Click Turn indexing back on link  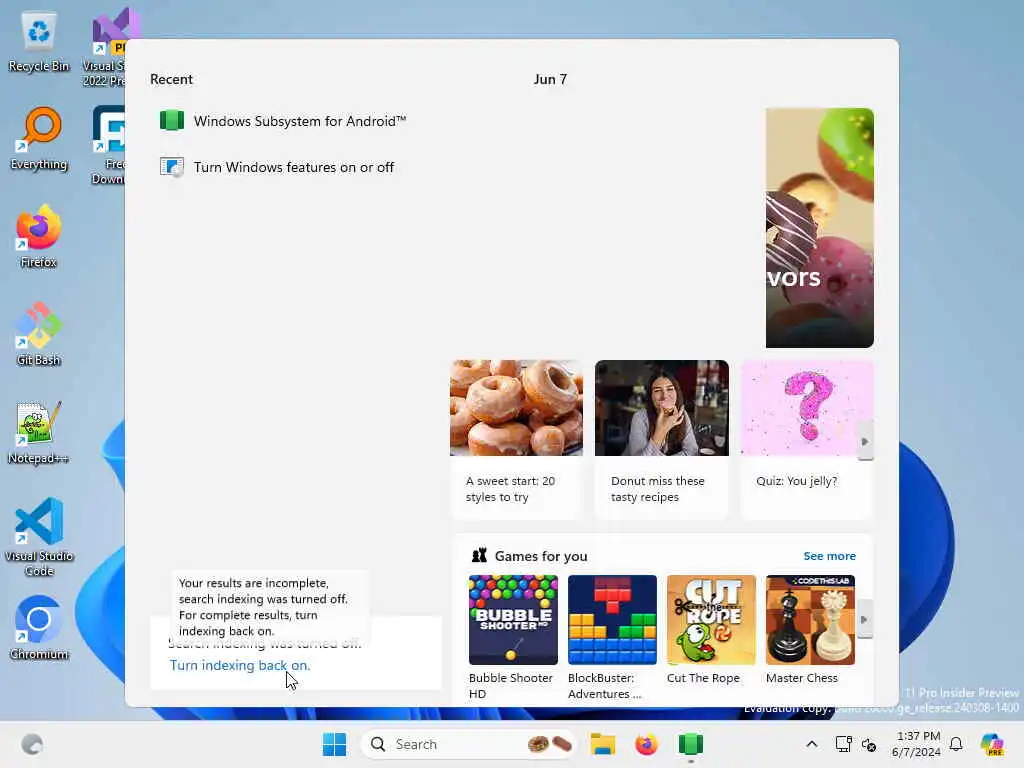pyautogui.click(x=240, y=665)
